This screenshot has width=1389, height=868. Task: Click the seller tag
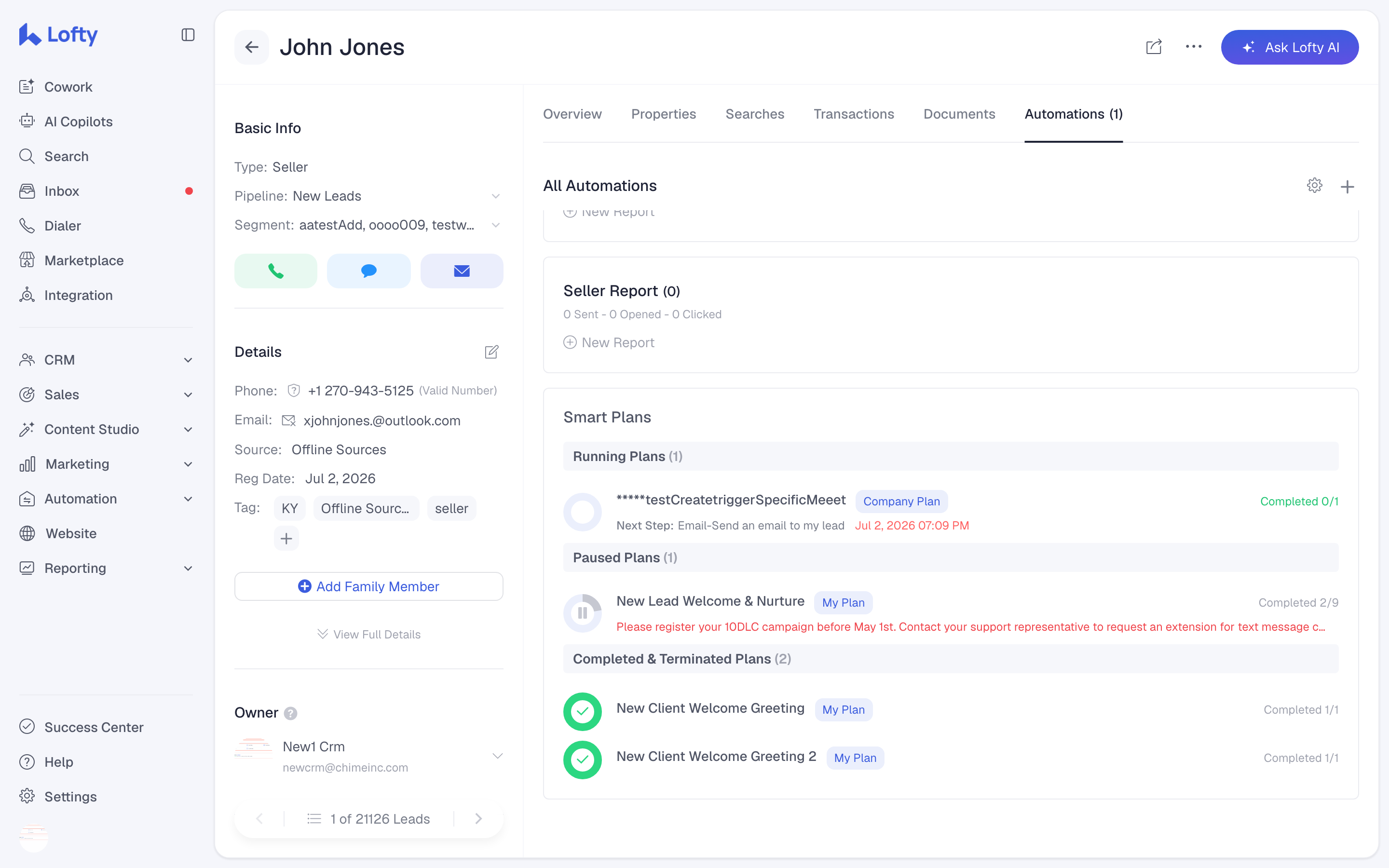[452, 509]
